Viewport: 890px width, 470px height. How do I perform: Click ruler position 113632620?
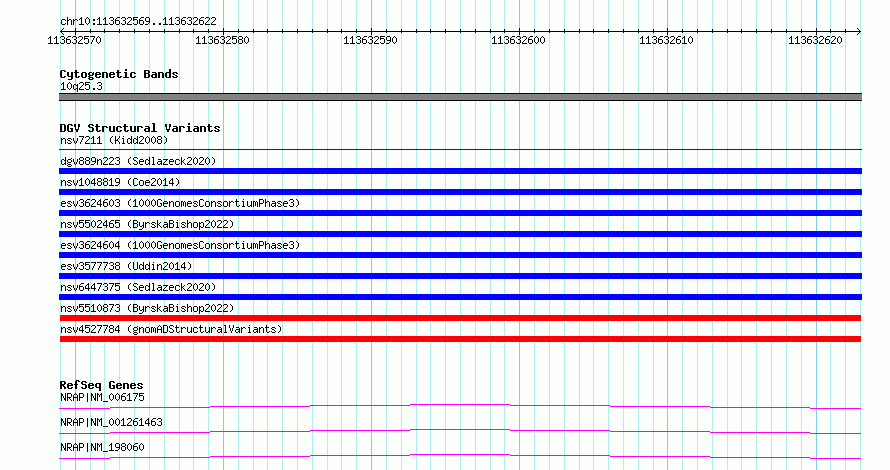pyautogui.click(x=815, y=40)
